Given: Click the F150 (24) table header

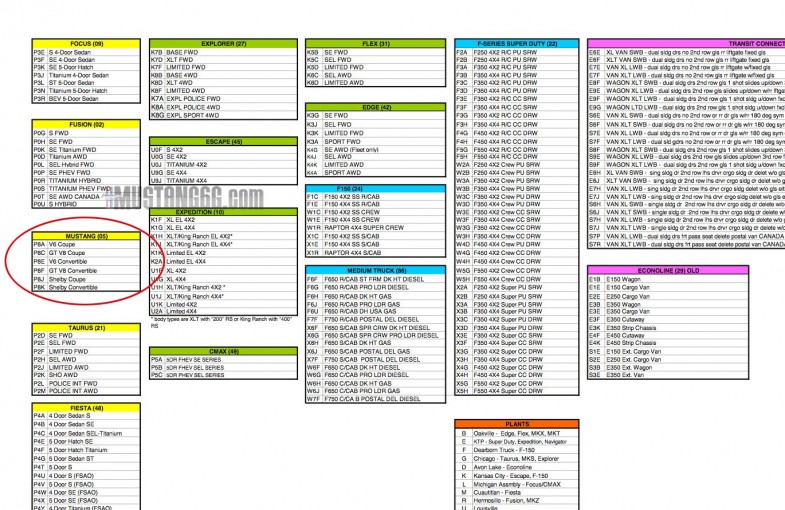Looking at the screenshot, I should coord(375,189).
